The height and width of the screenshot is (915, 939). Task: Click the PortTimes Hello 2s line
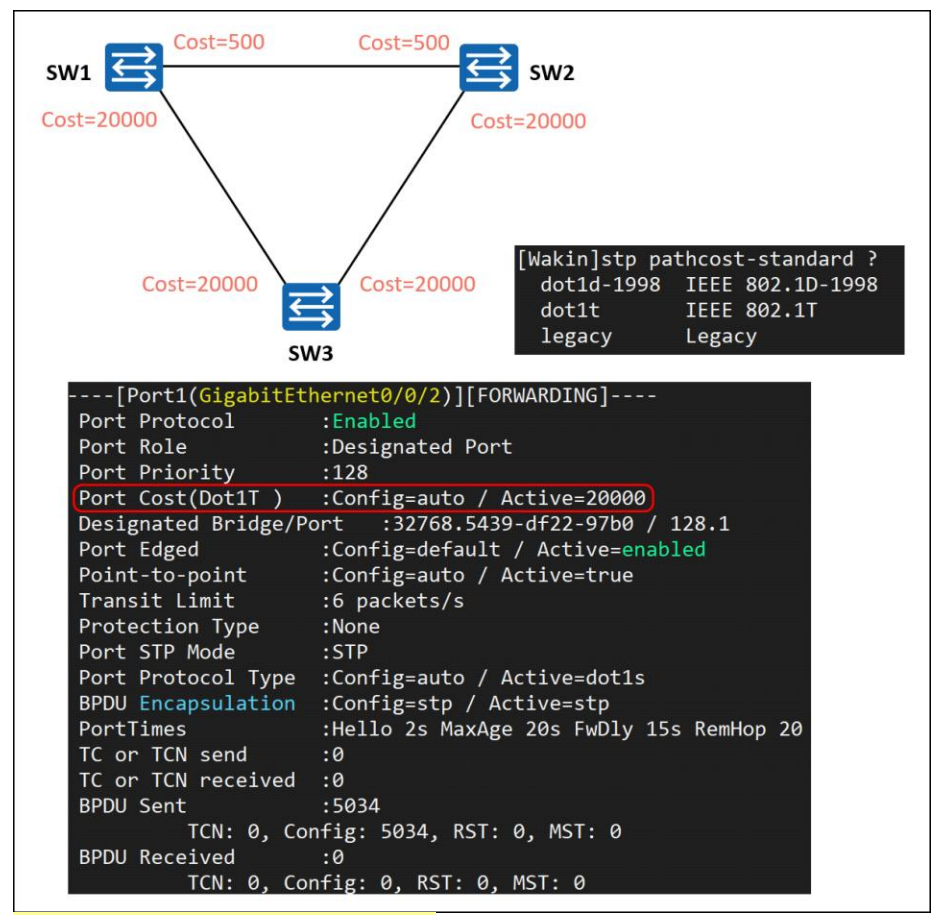click(441, 729)
